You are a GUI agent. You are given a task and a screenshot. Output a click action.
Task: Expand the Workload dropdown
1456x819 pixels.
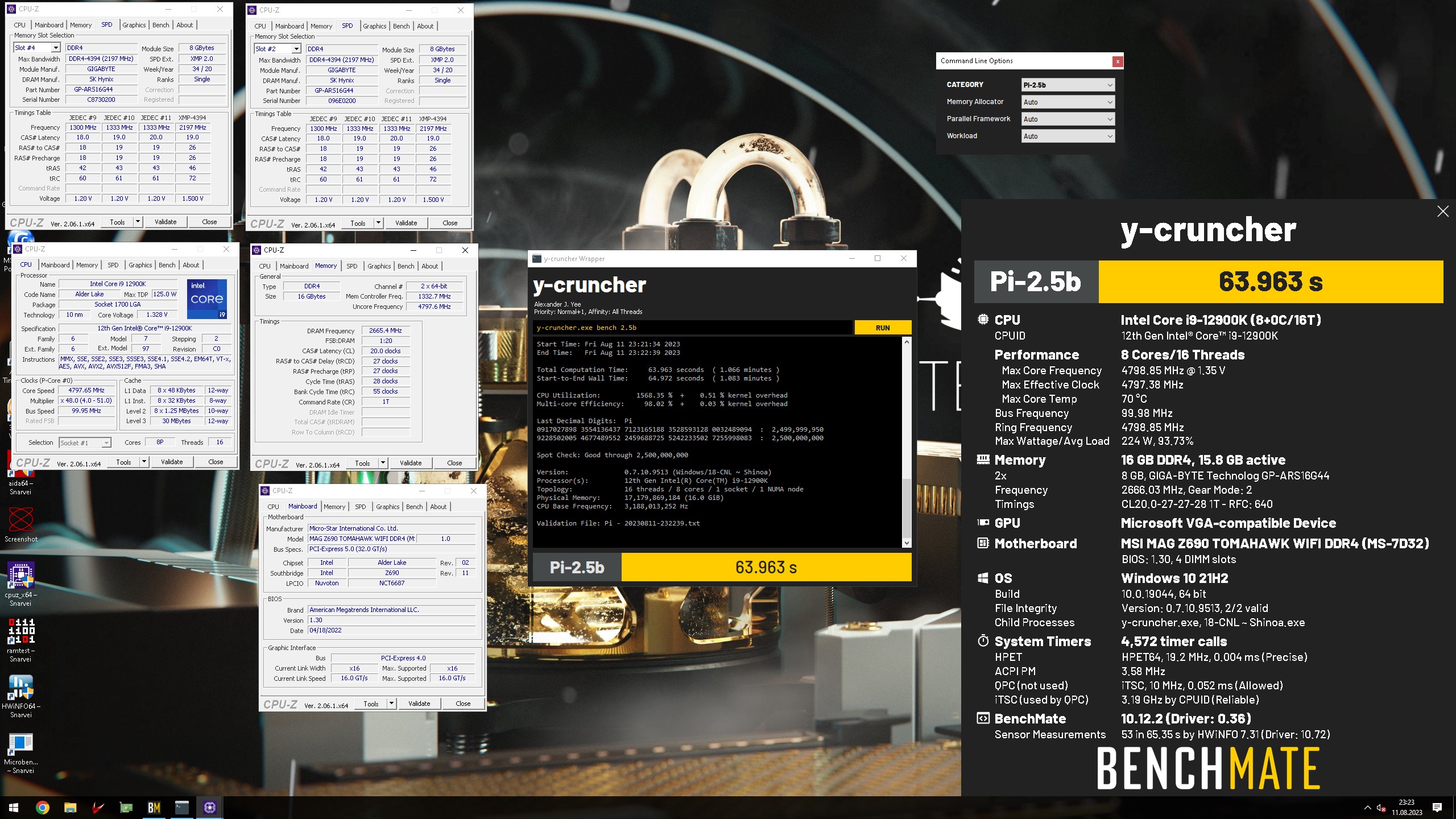click(1068, 136)
